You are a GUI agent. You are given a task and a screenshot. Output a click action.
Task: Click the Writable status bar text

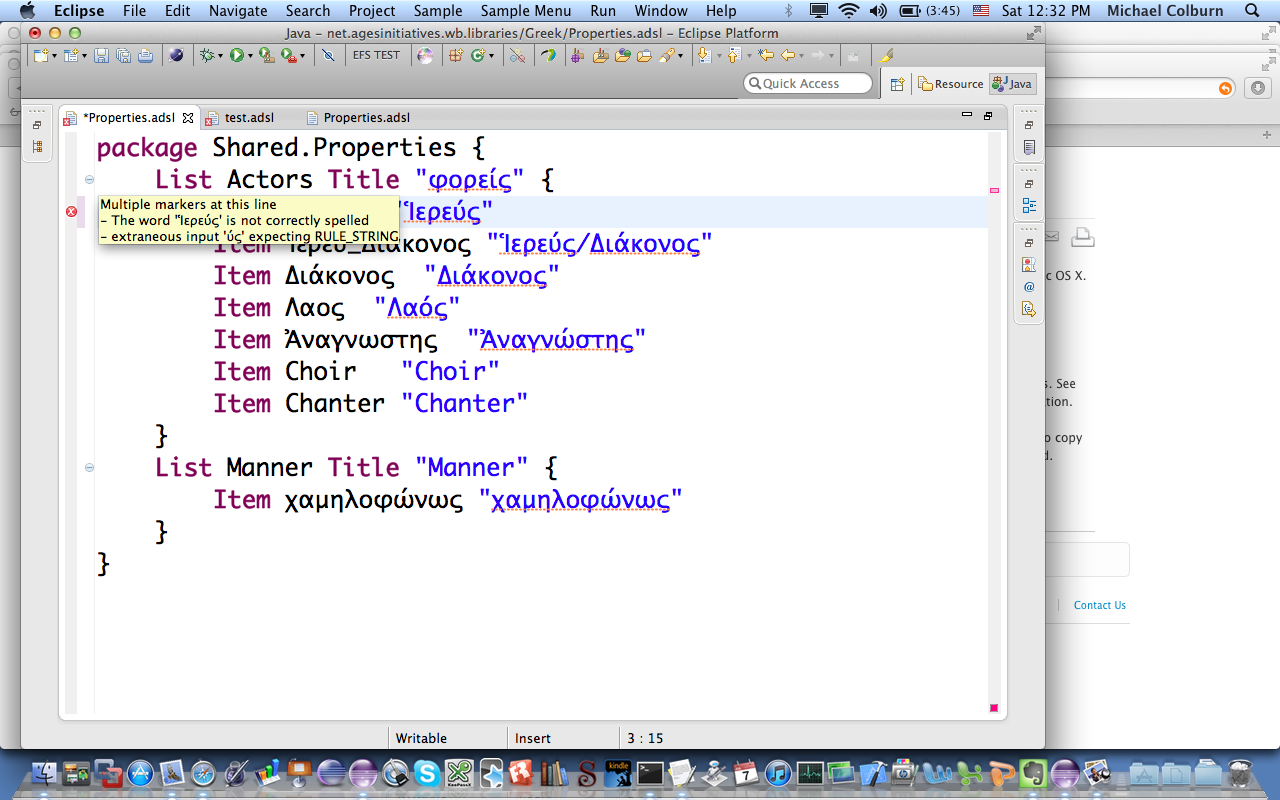tap(421, 738)
